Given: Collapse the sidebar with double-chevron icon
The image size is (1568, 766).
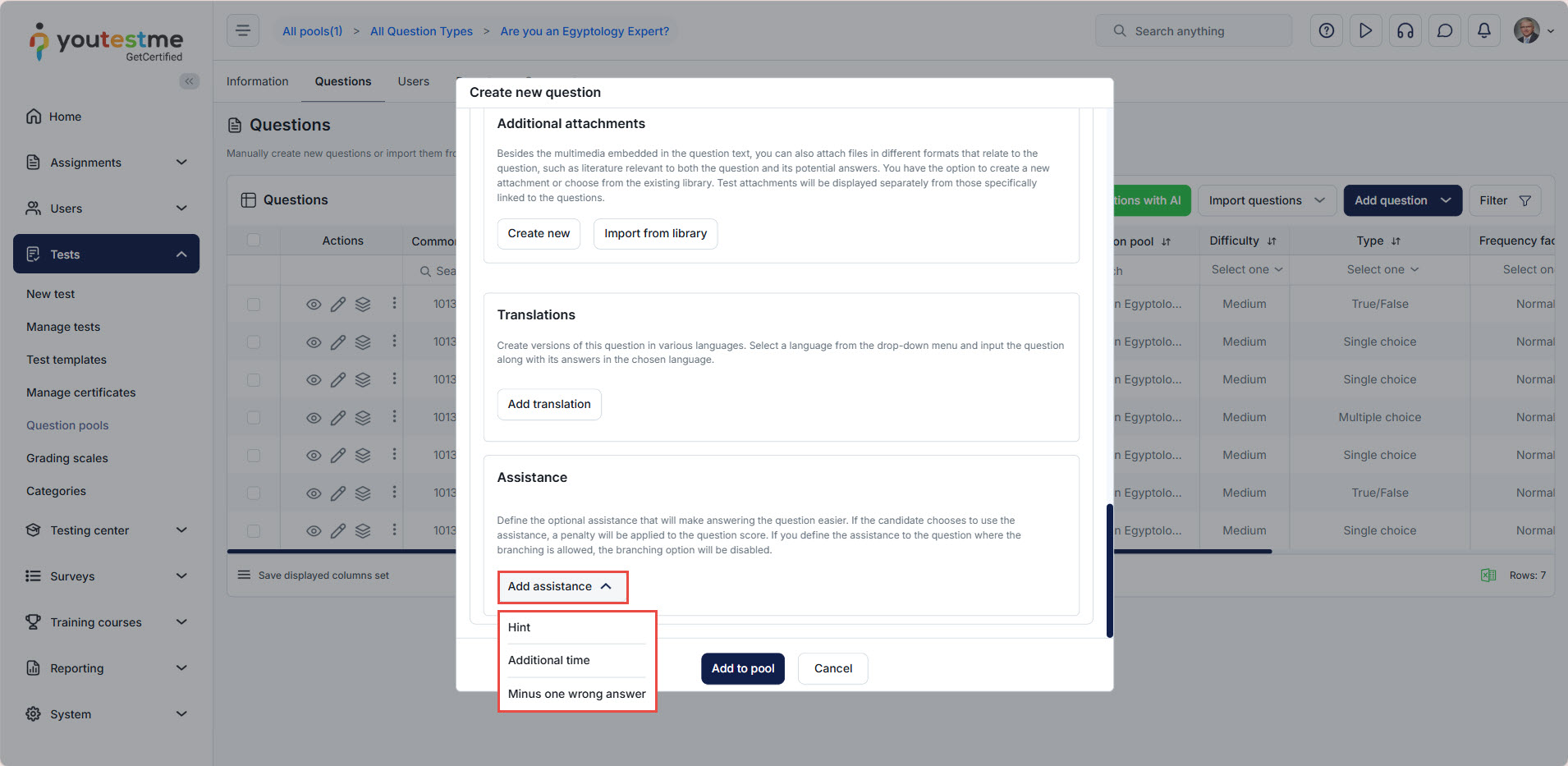Looking at the screenshot, I should coord(189,81).
